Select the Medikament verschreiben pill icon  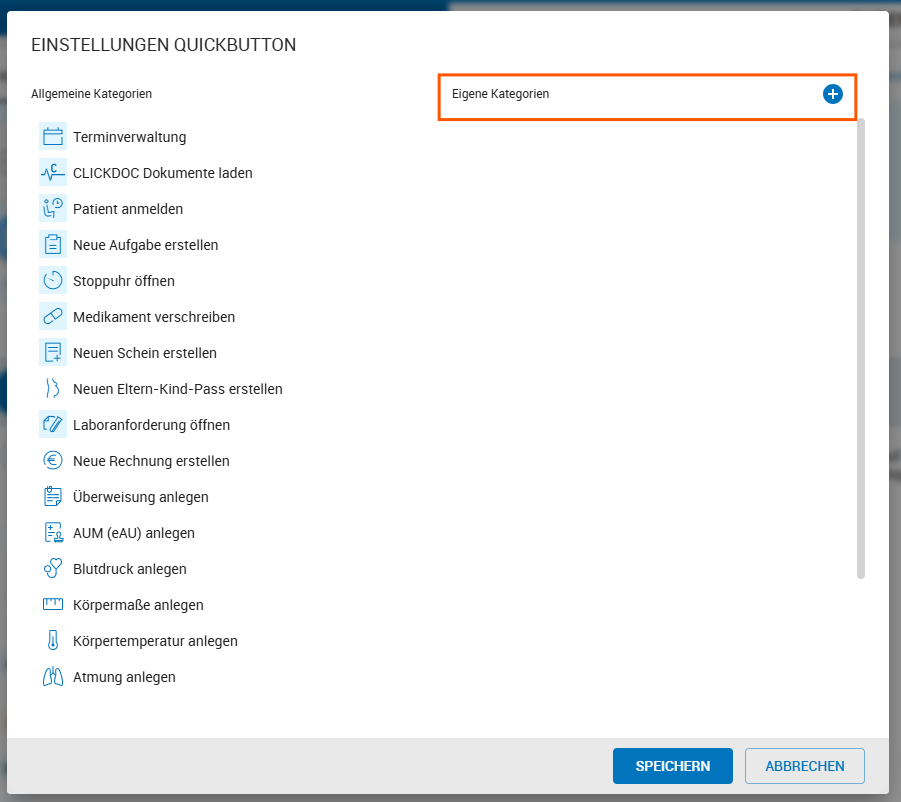pyautogui.click(x=53, y=317)
